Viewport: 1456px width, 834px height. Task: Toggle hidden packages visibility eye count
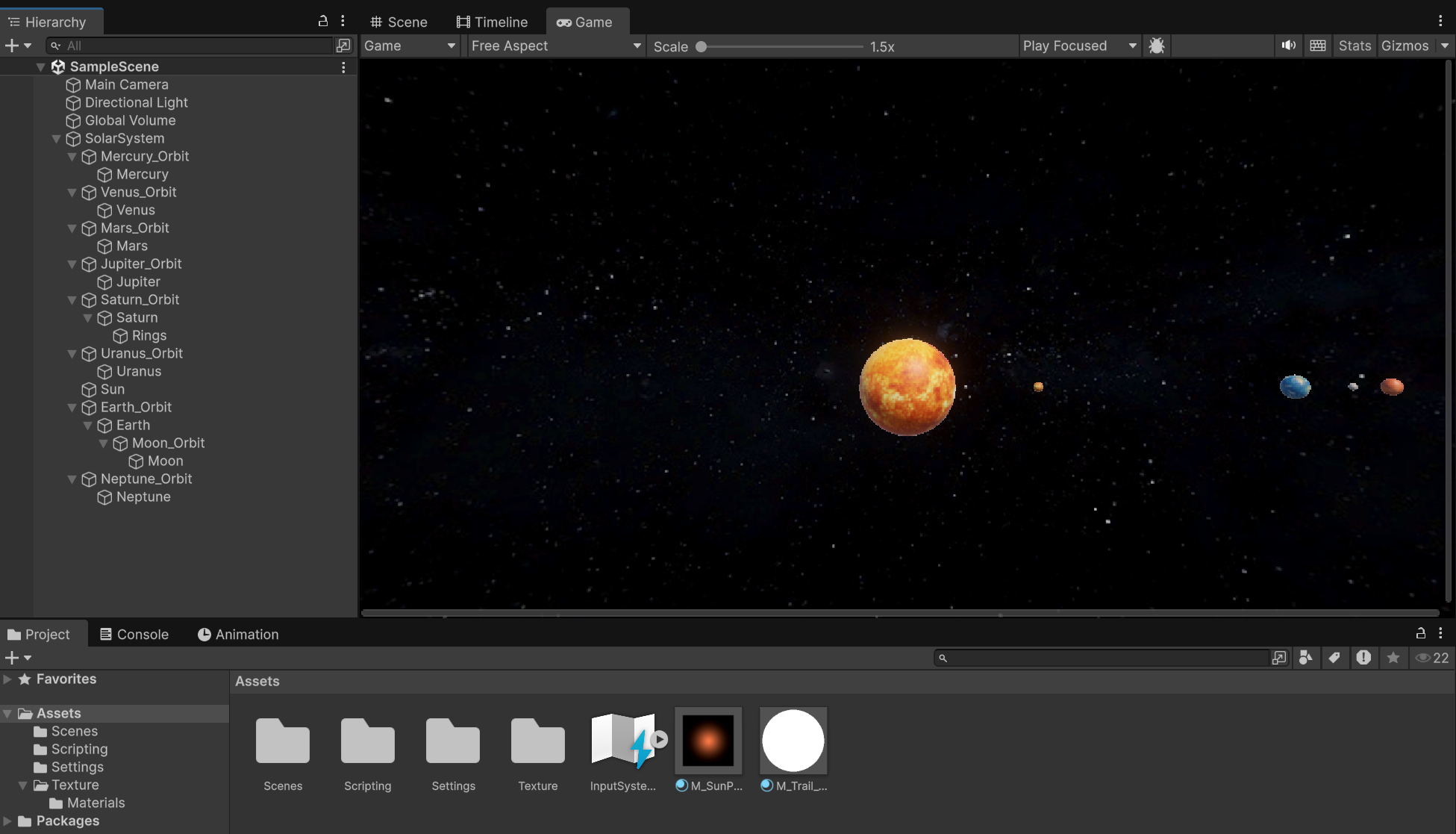1432,658
